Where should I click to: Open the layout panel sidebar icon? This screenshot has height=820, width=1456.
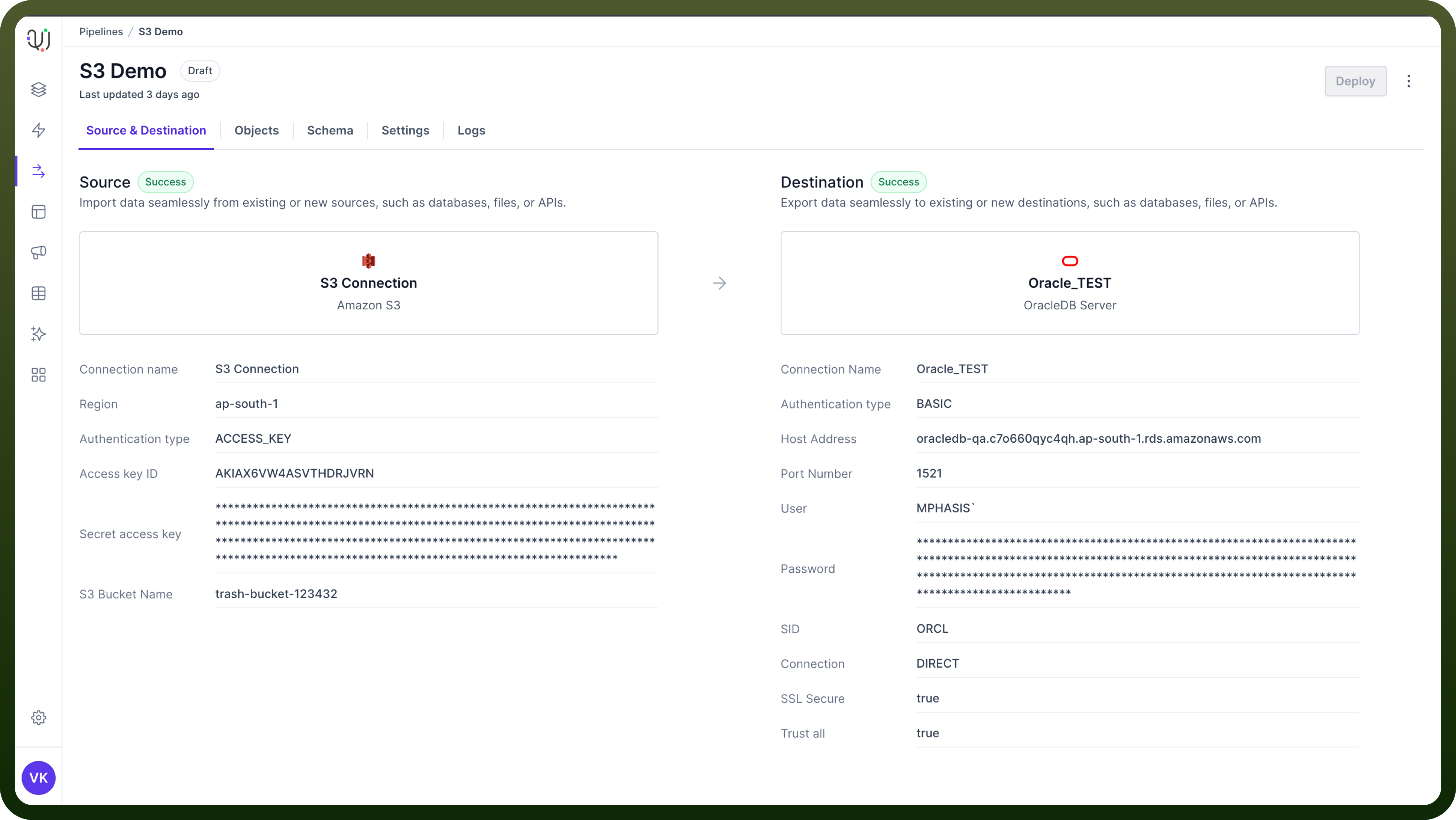pos(38,212)
